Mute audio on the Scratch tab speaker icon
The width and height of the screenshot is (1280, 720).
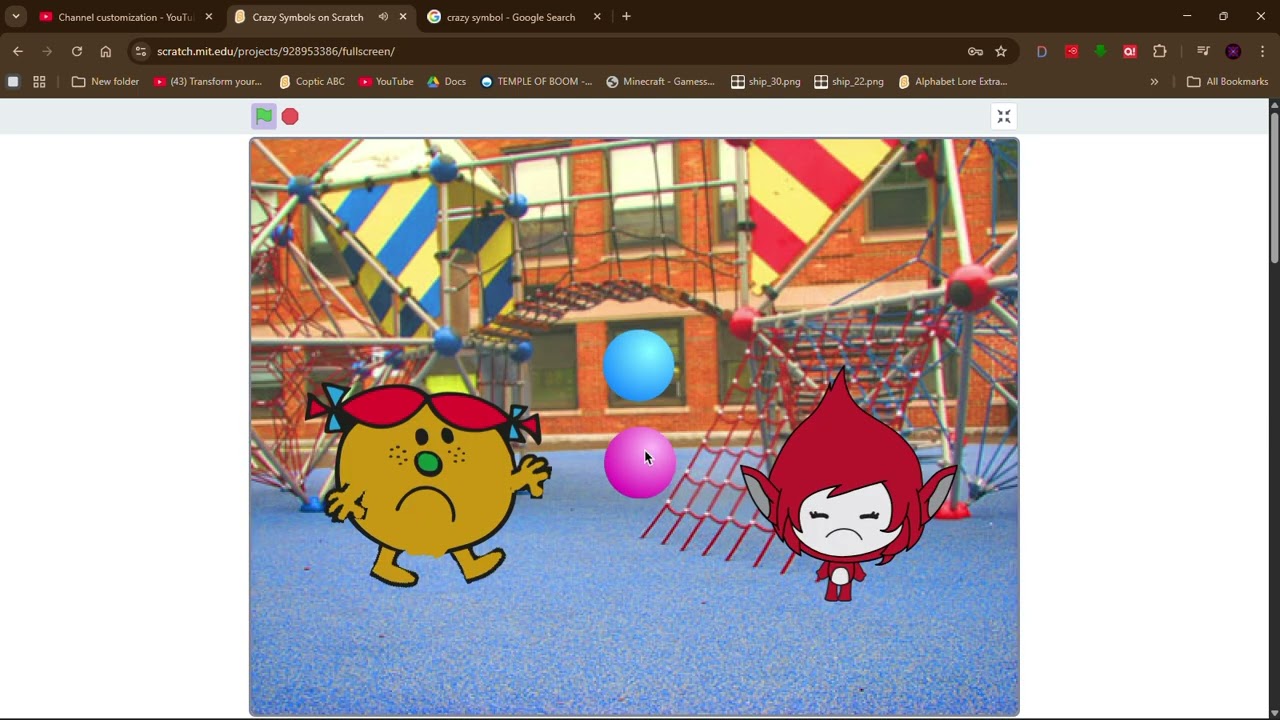383,17
